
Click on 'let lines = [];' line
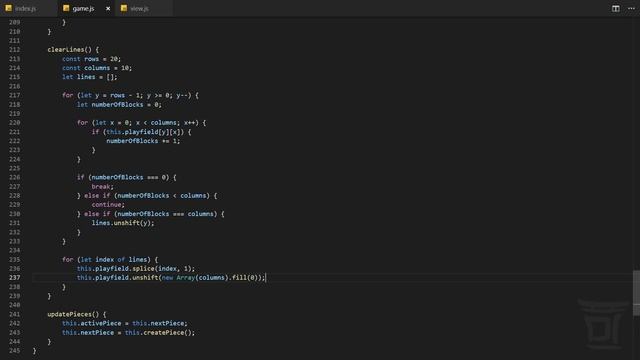point(90,77)
